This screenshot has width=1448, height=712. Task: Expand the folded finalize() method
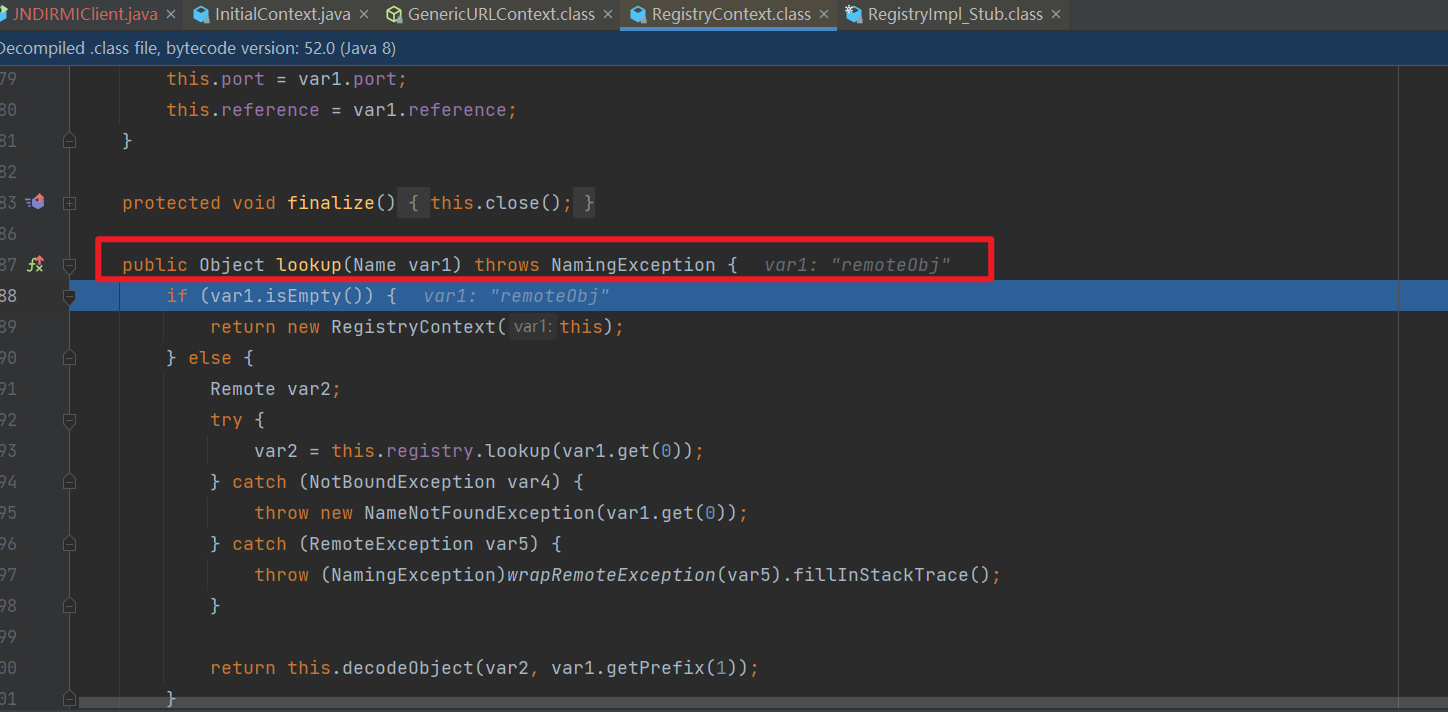tap(69, 203)
